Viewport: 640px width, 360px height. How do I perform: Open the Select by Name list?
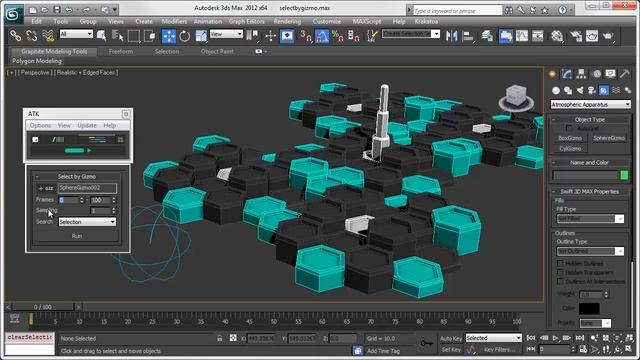[x=118, y=36]
